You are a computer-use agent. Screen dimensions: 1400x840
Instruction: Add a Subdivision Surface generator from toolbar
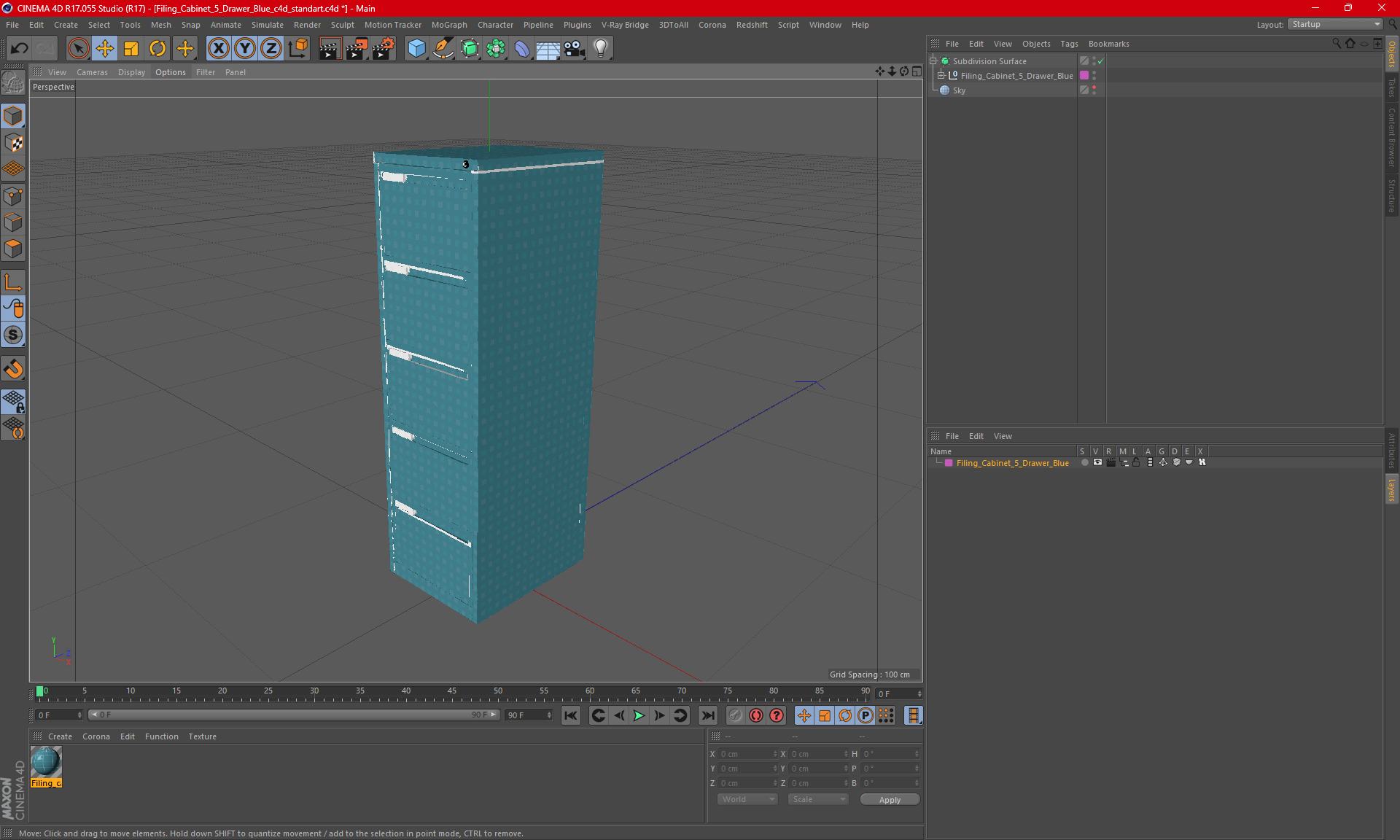coord(470,48)
